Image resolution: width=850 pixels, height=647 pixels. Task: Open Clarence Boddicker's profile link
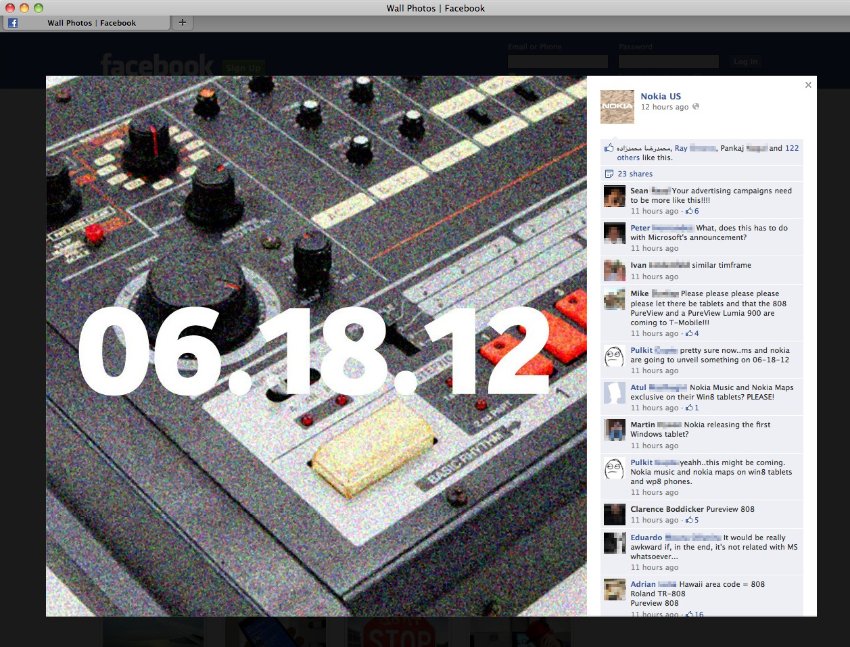tap(667, 509)
